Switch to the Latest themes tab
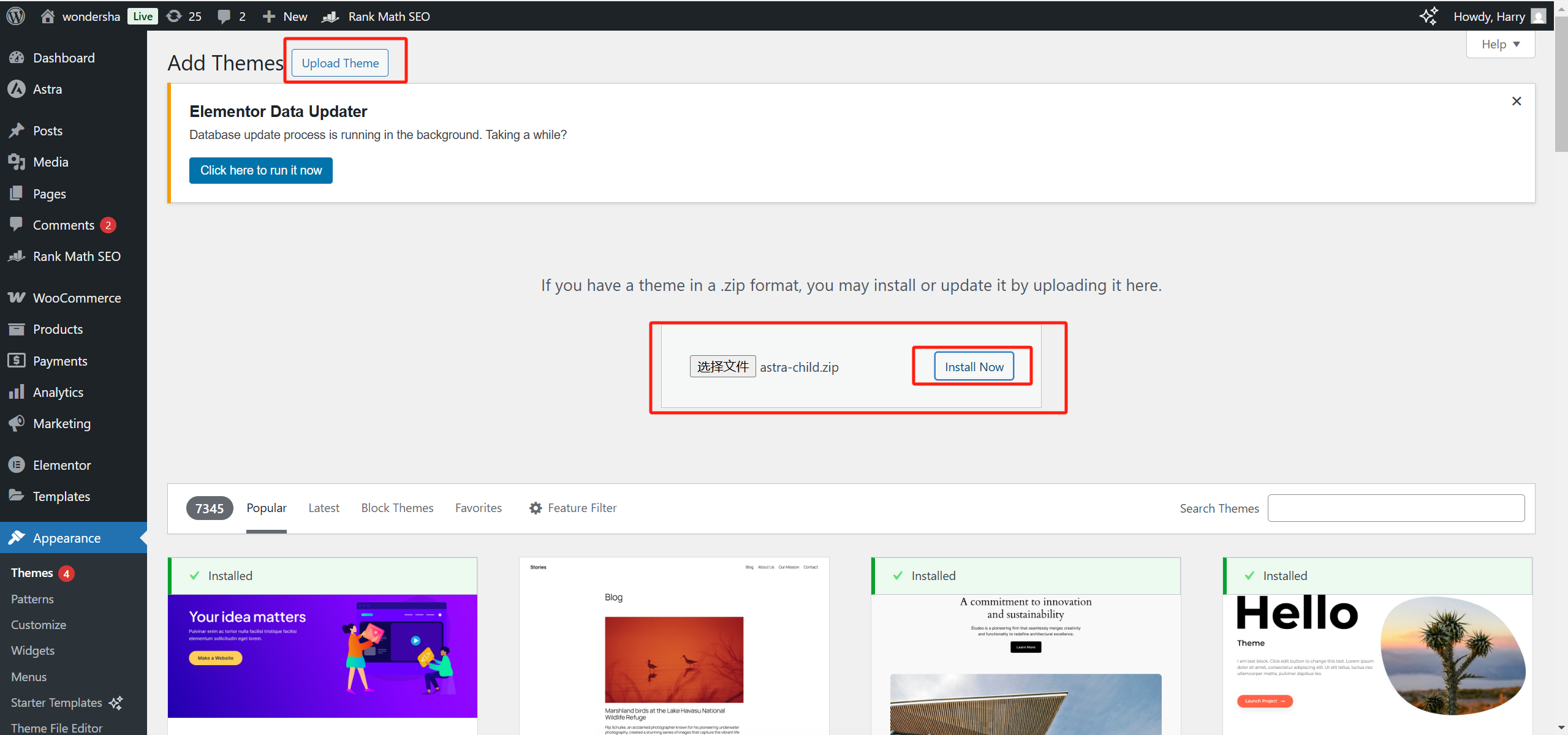This screenshot has height=735, width=1568. click(x=324, y=508)
